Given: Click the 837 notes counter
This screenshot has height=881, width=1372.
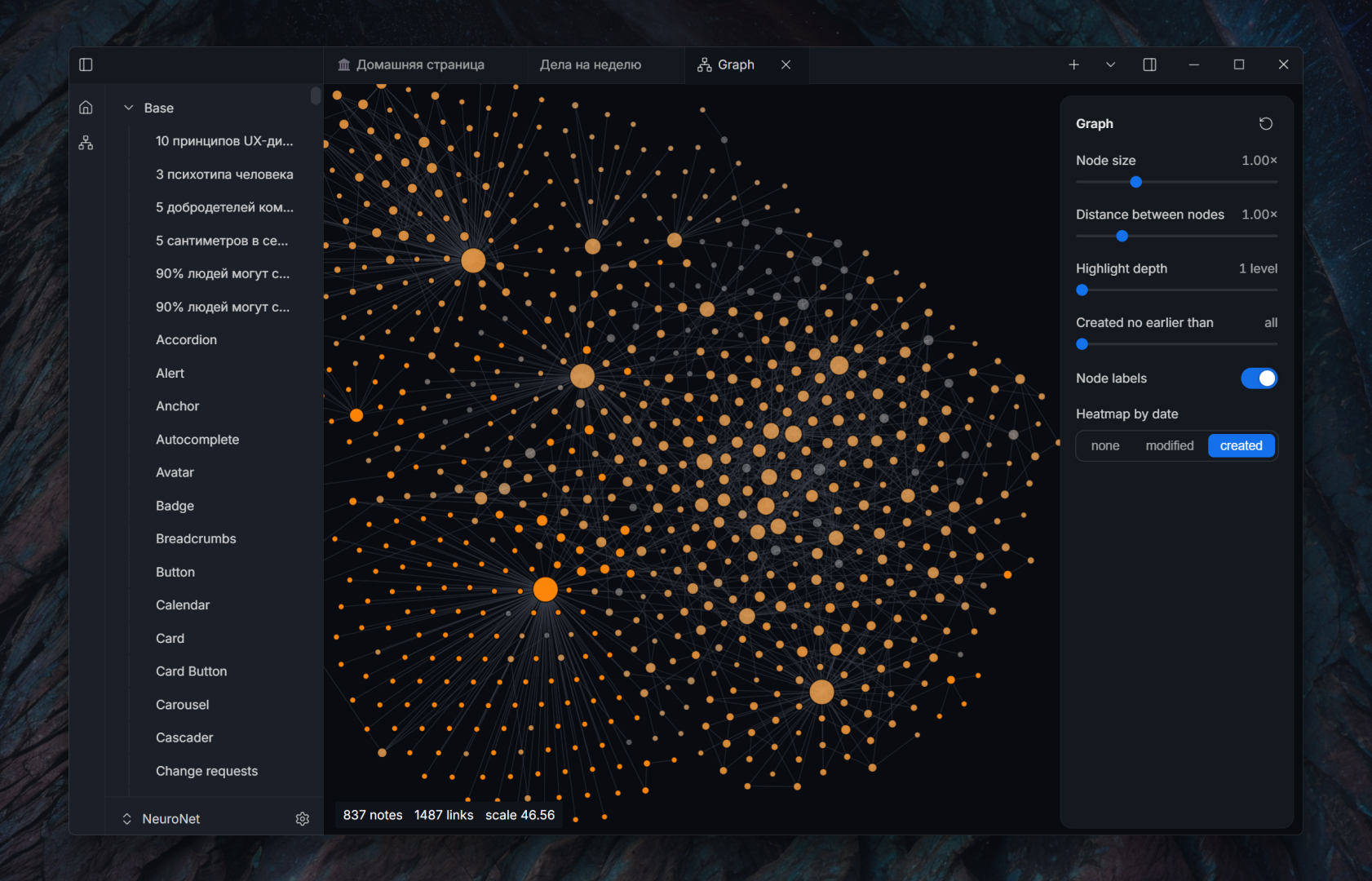Looking at the screenshot, I should 373,815.
